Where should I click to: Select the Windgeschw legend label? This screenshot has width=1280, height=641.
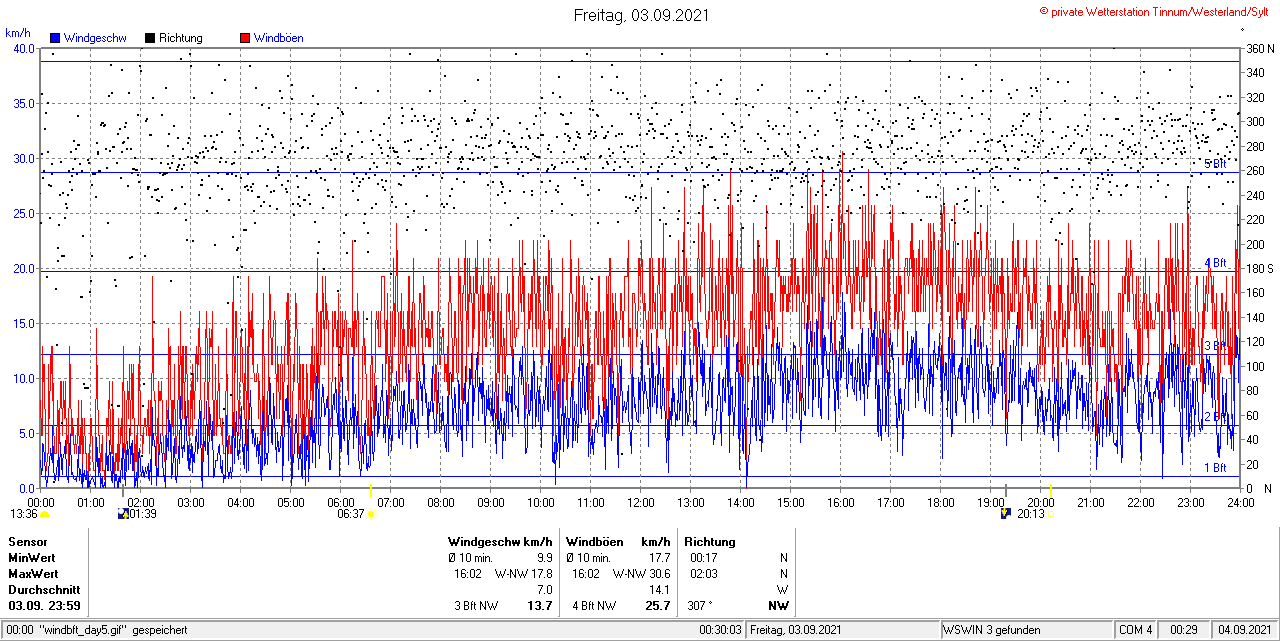[95, 38]
